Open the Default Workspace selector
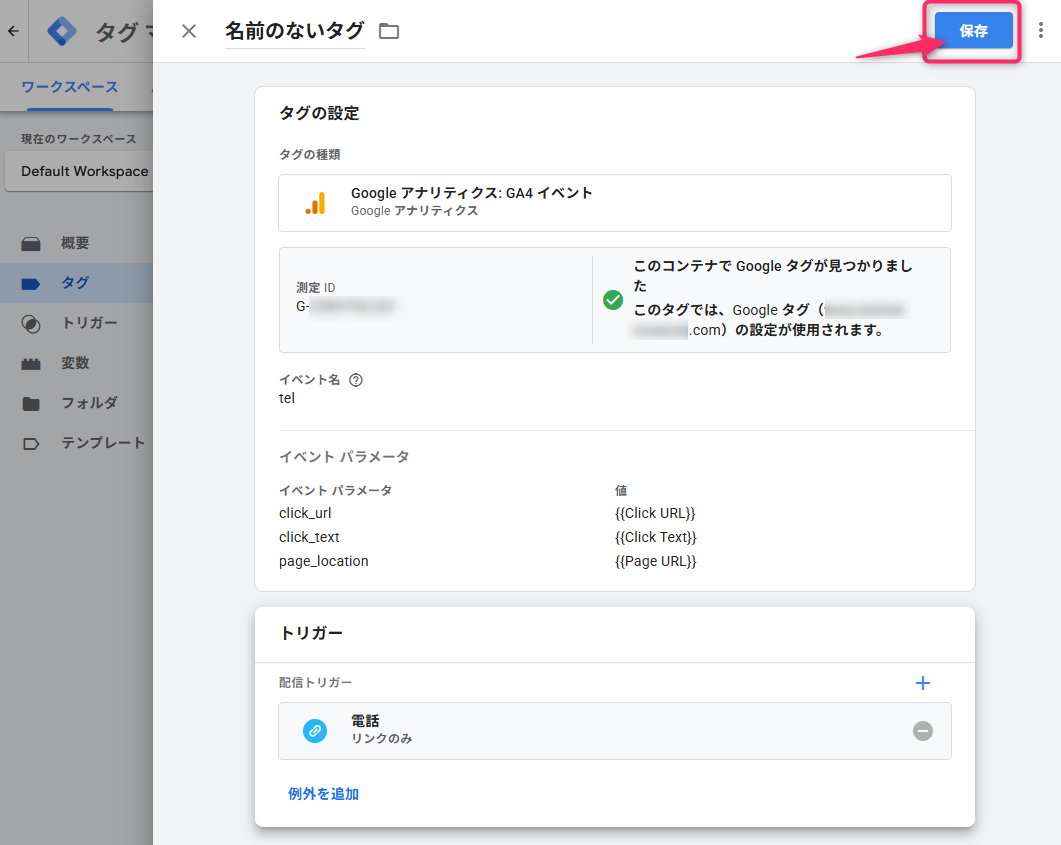 78,171
